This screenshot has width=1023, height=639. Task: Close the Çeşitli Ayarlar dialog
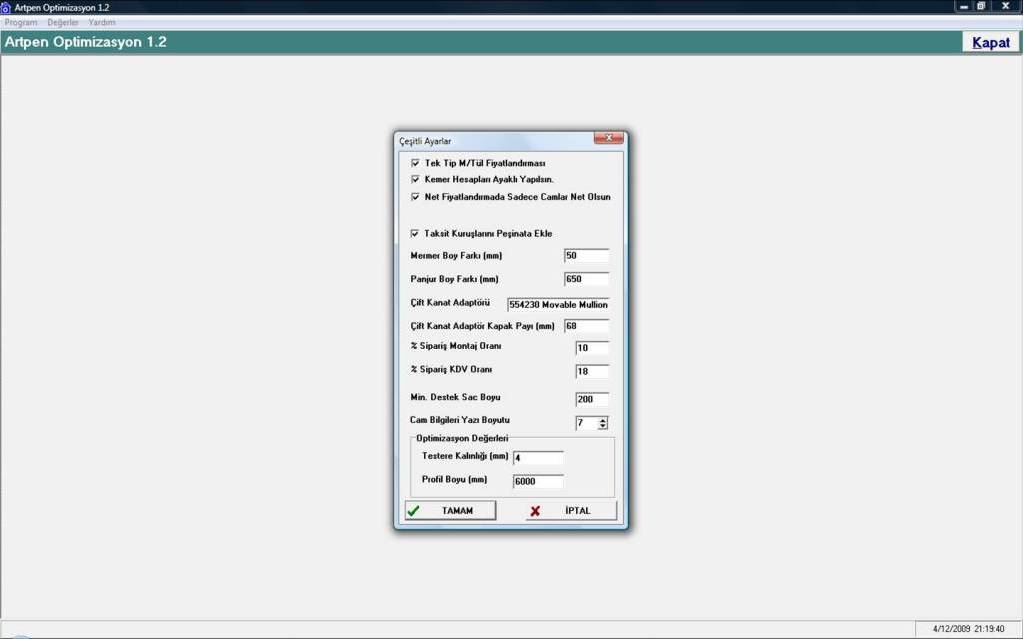(608, 138)
